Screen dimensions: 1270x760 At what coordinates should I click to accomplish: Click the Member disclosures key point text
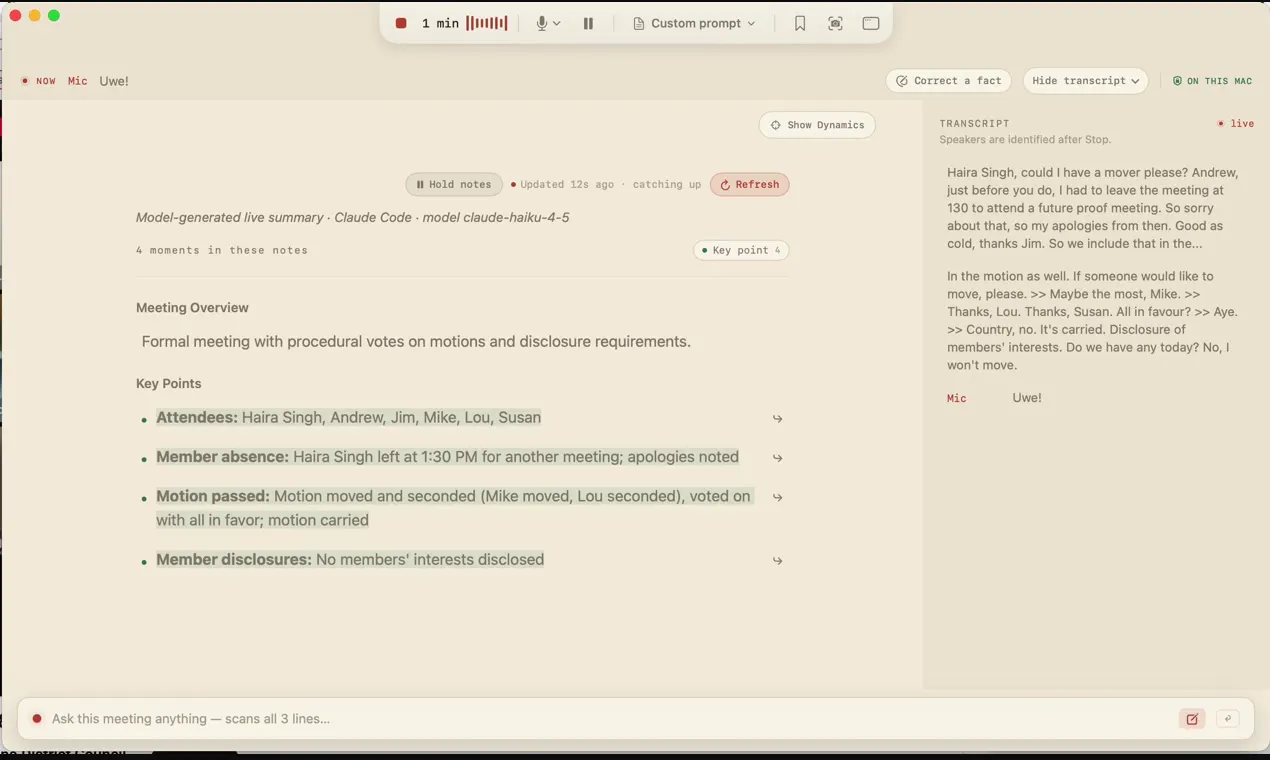(x=350, y=559)
